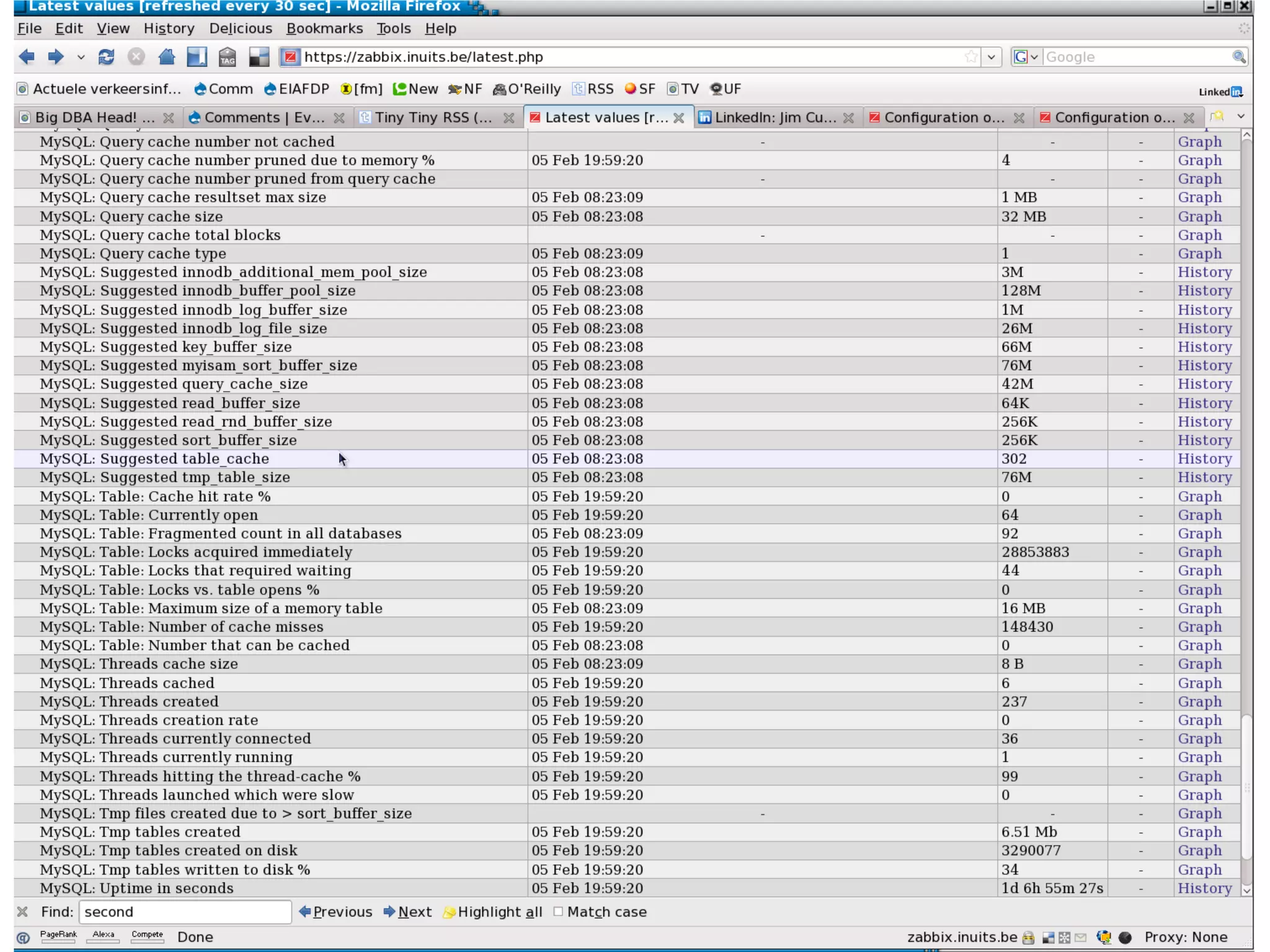Screen dimensions: 1270x952
Task: Click the Forward navigation arrow
Action: click(56, 57)
